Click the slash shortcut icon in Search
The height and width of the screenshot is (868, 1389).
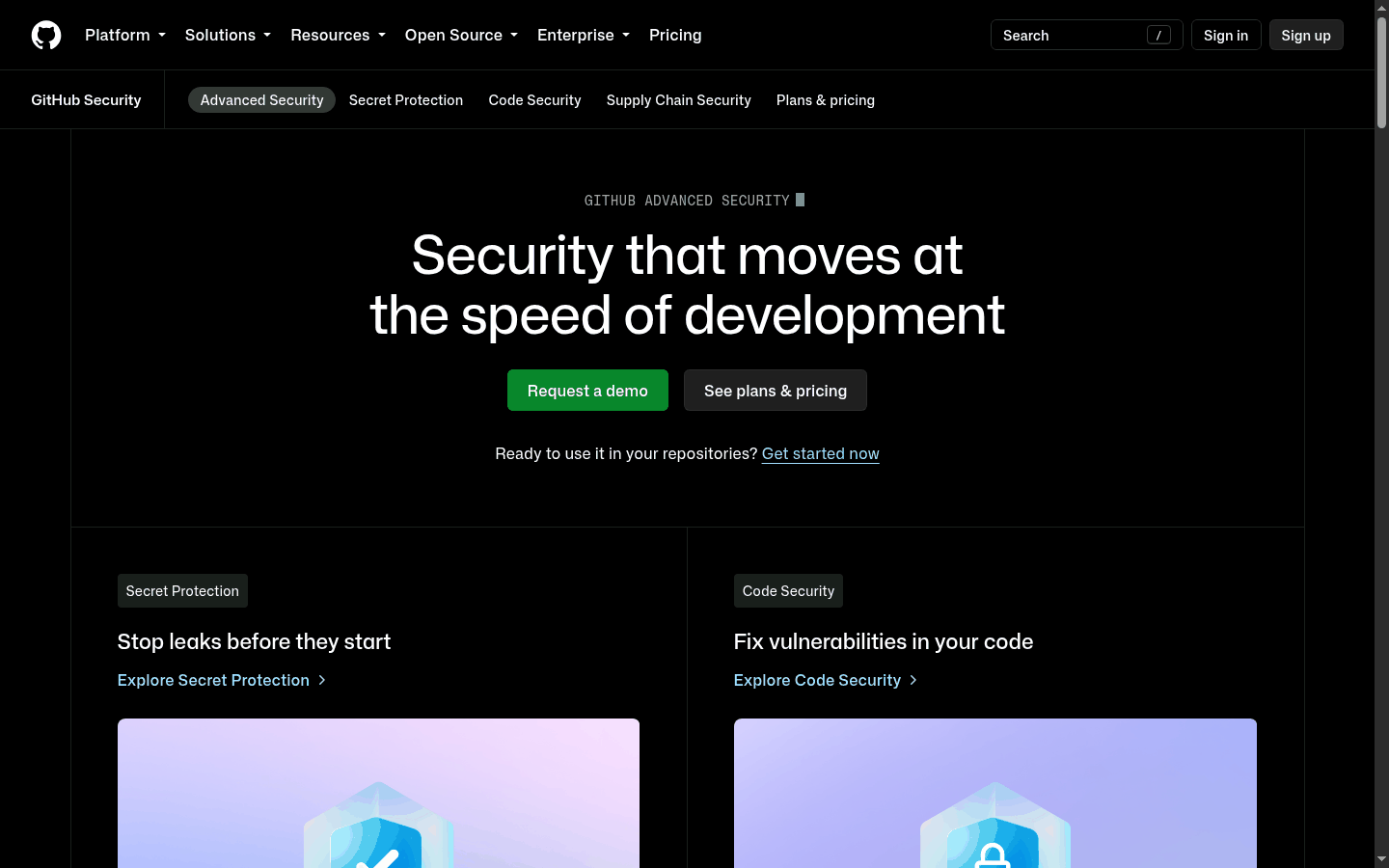[1158, 35]
